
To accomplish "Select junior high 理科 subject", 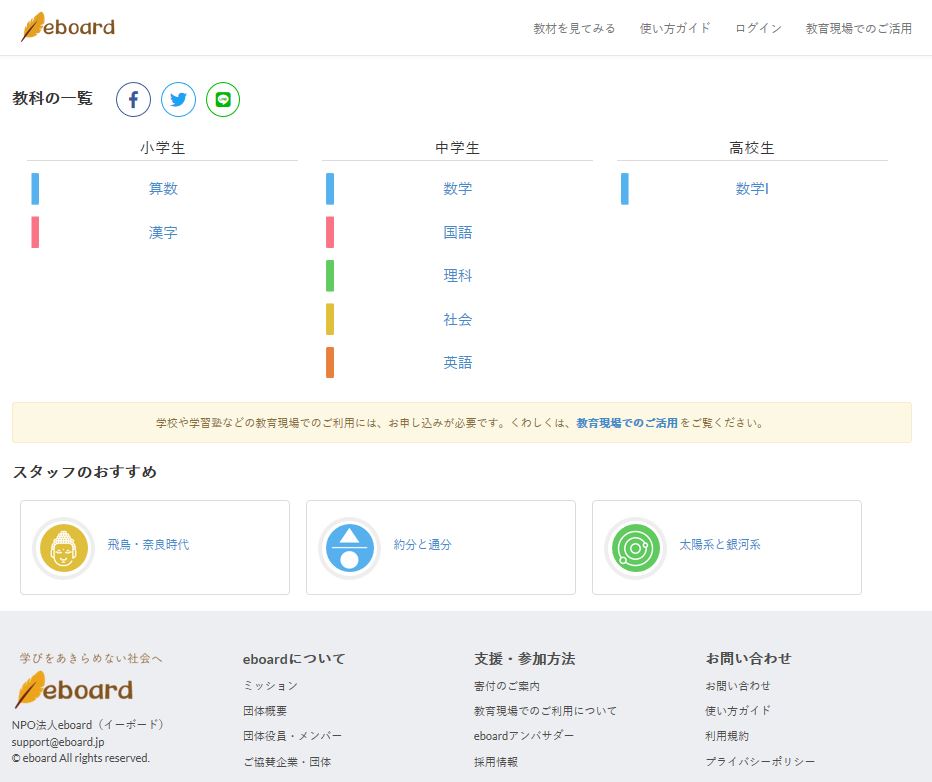I will point(458,276).
